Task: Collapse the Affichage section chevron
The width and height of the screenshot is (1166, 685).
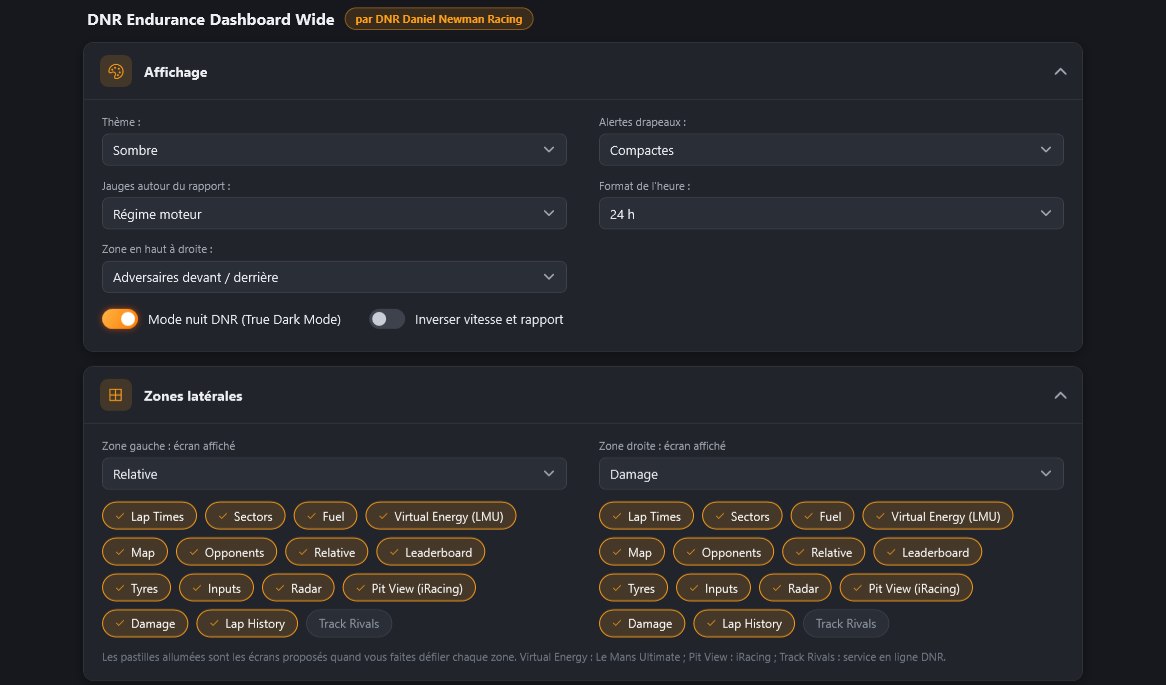Action: 1060,71
